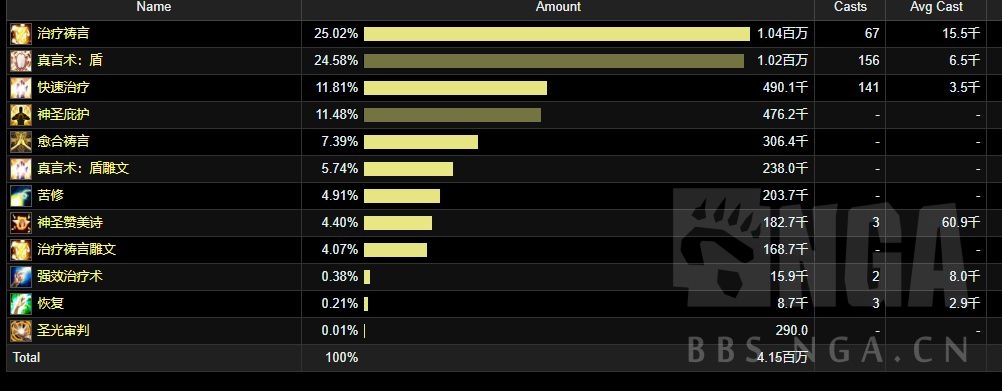Click the 真言术：盾 spell icon

click(20, 61)
